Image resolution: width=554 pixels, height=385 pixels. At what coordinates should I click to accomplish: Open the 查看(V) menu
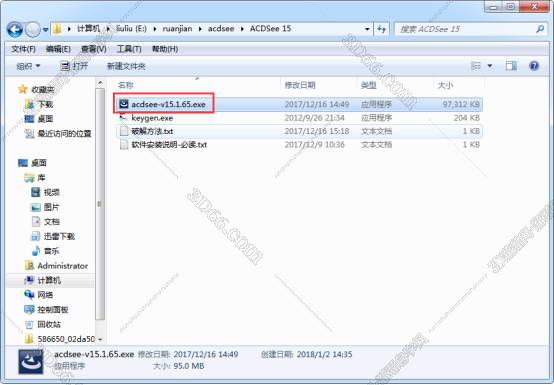(94, 49)
